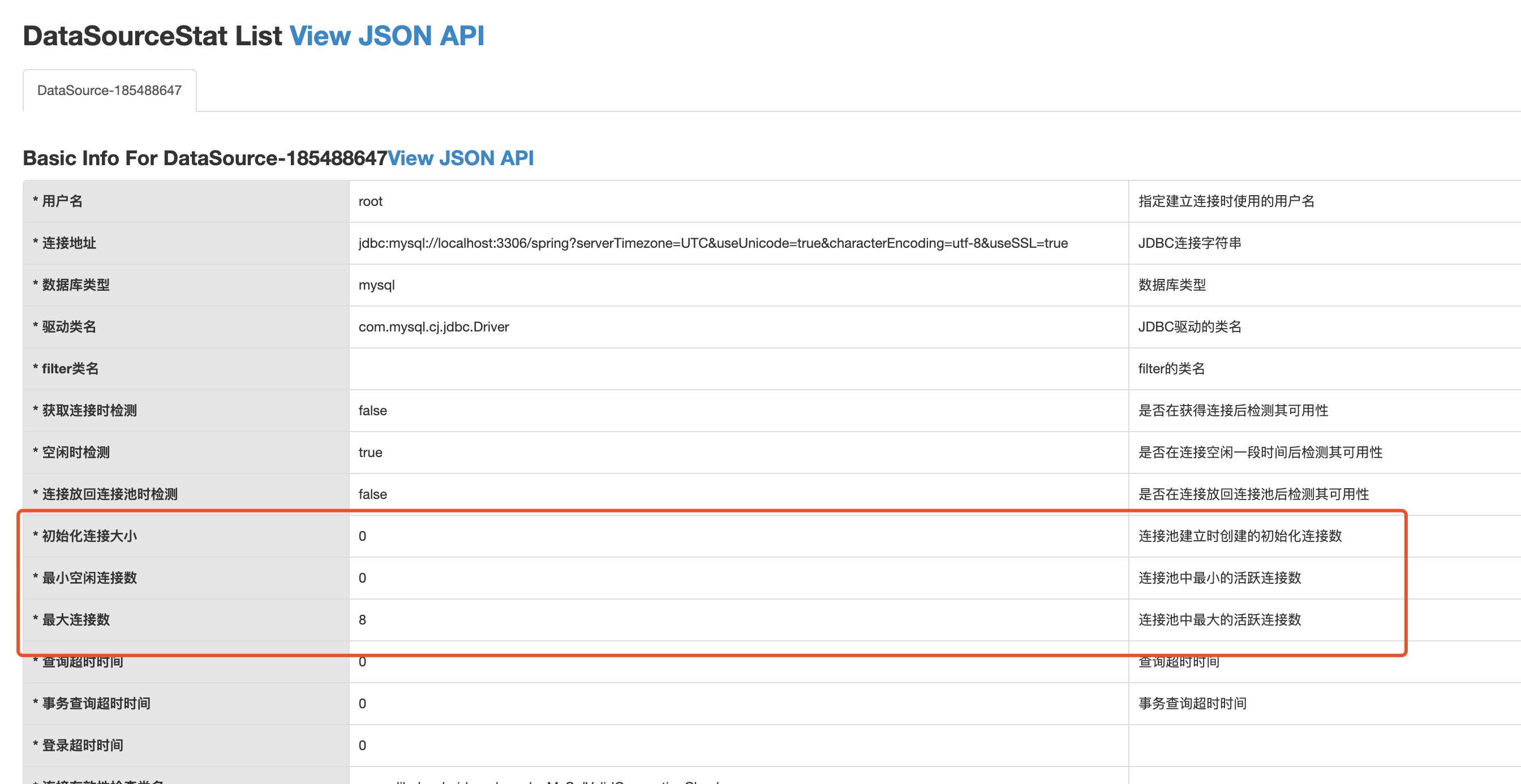Click description JDBC连接字符串
The image size is (1521, 784).
click(x=1190, y=243)
